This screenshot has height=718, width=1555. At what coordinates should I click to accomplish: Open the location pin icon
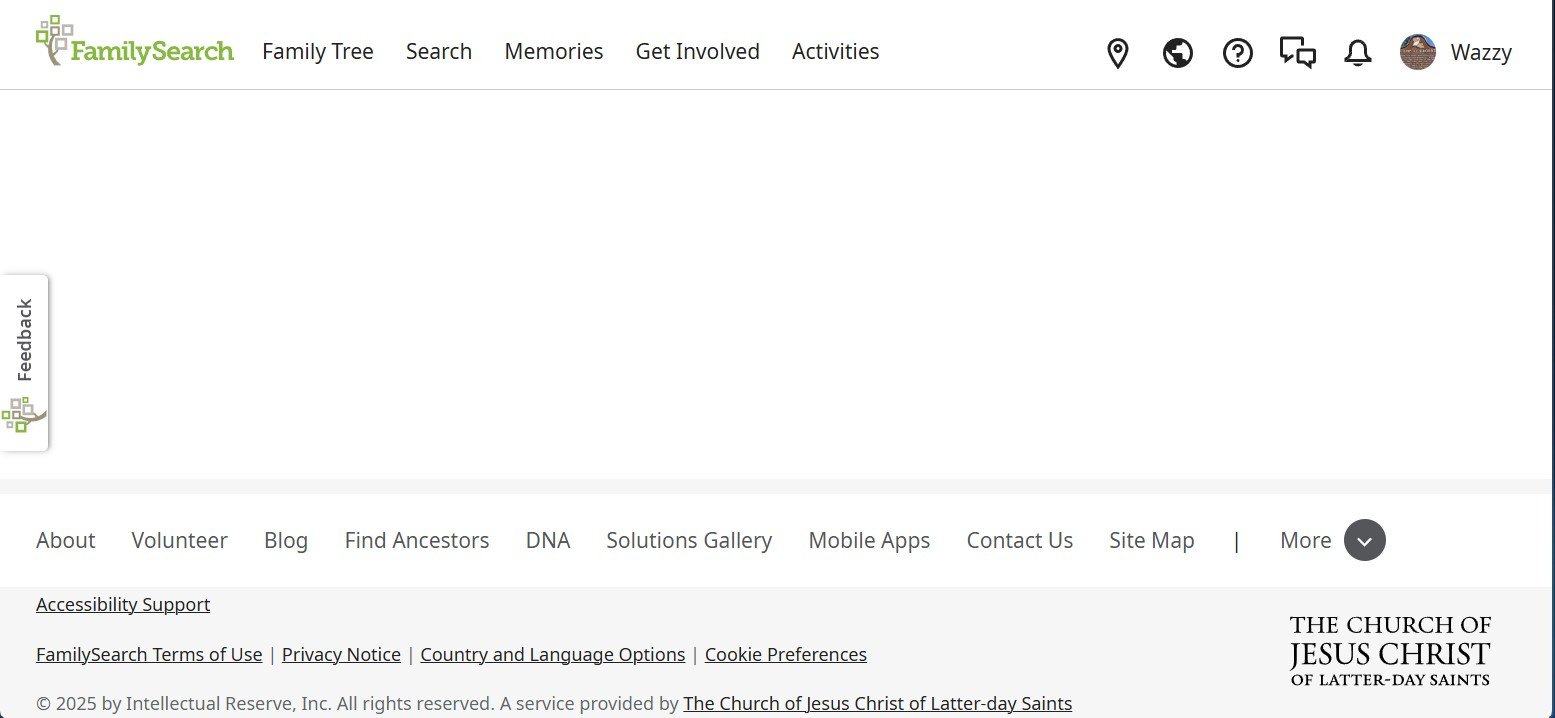coord(1117,53)
